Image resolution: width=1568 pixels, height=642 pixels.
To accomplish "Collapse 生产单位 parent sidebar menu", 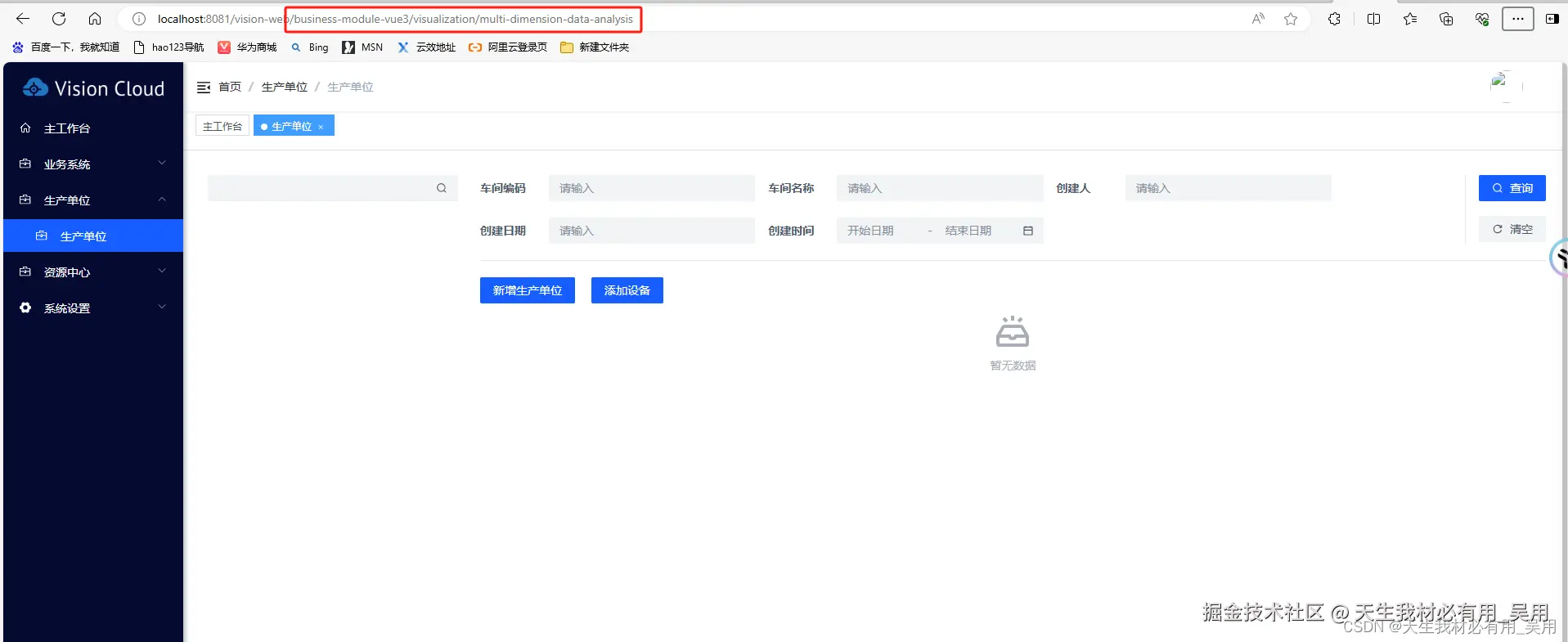I will [93, 200].
